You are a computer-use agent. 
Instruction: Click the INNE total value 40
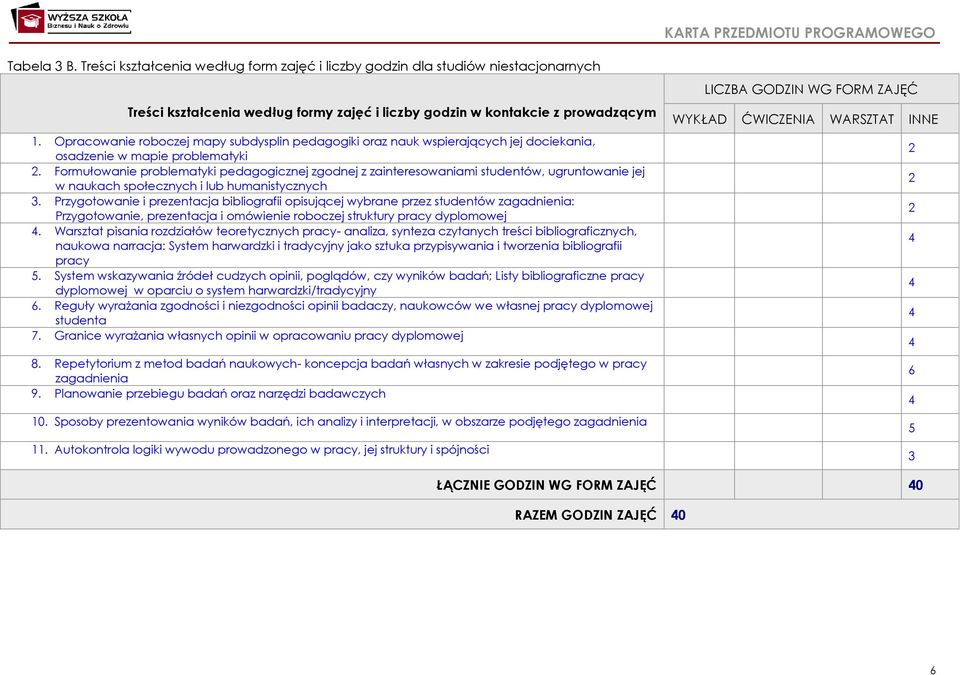[915, 485]
